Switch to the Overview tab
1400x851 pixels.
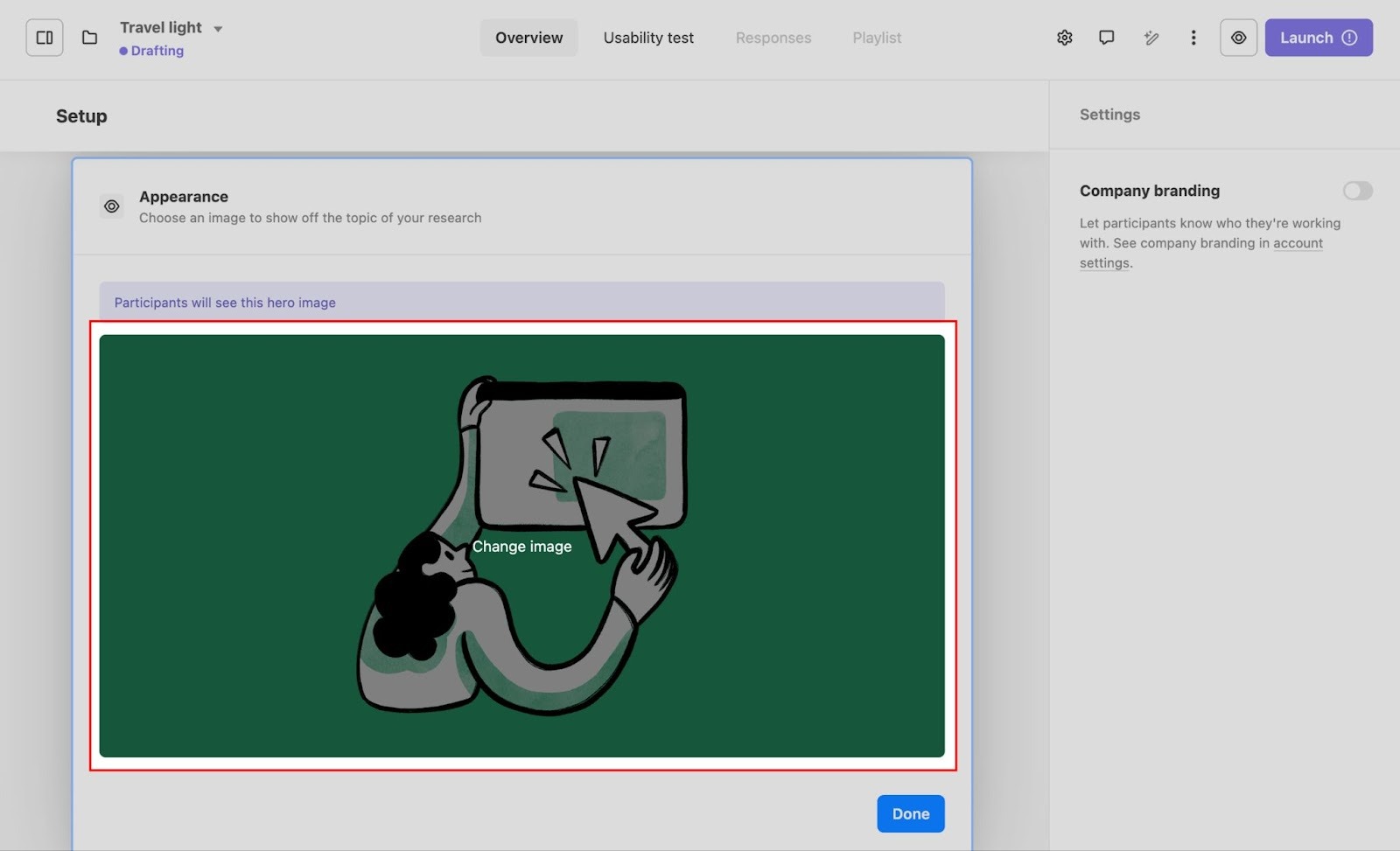528,38
